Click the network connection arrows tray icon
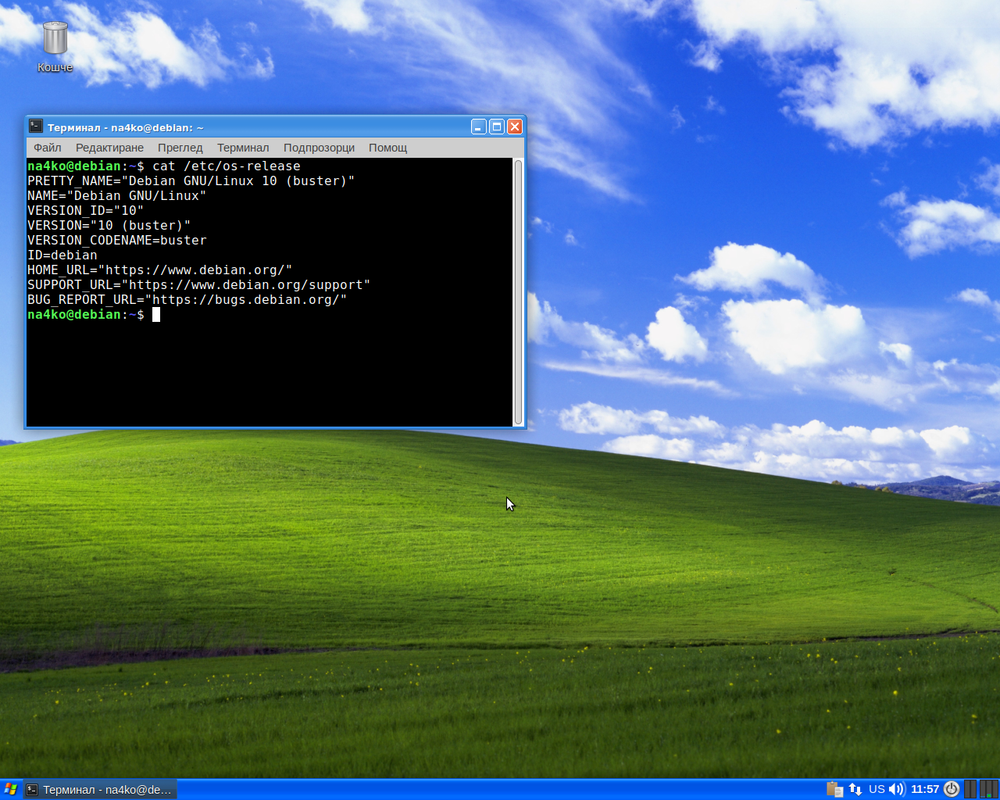 855,789
